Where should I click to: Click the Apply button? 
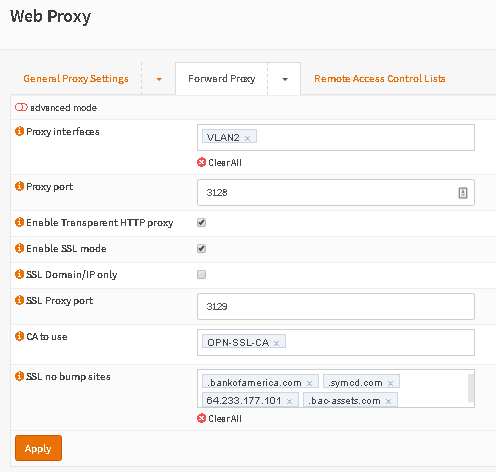point(38,448)
